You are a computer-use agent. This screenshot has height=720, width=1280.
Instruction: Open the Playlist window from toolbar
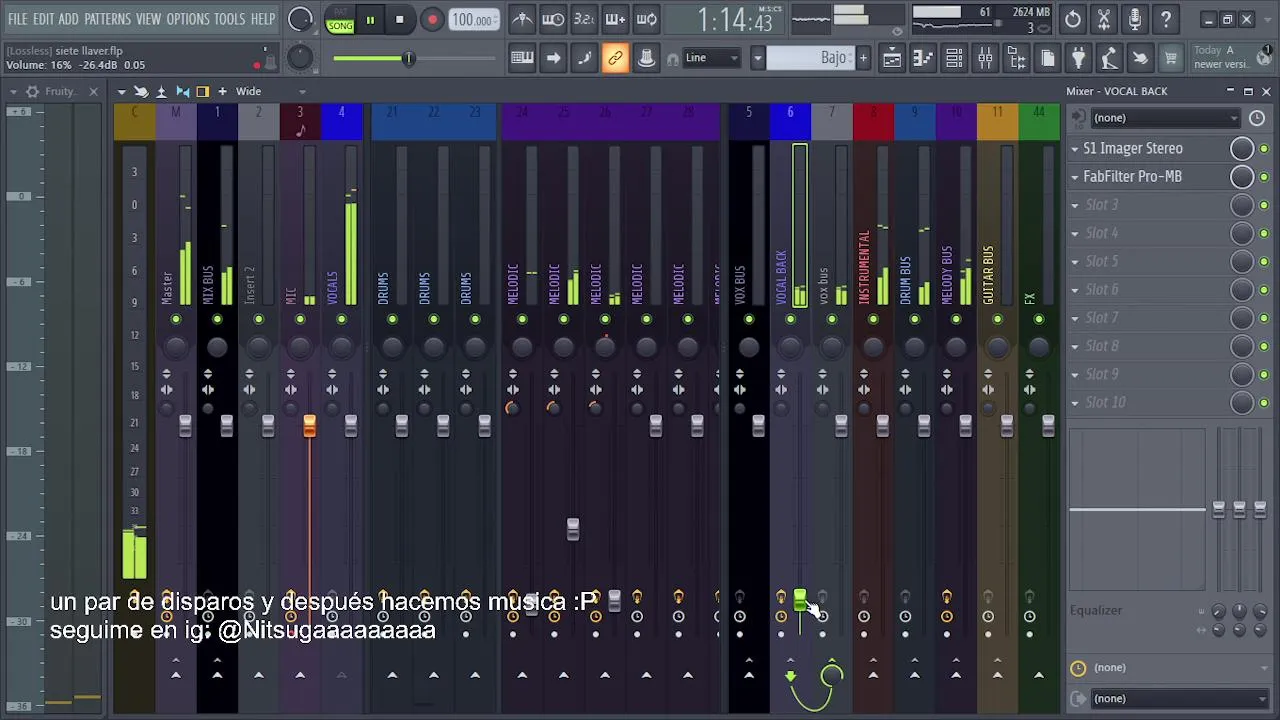(891, 59)
